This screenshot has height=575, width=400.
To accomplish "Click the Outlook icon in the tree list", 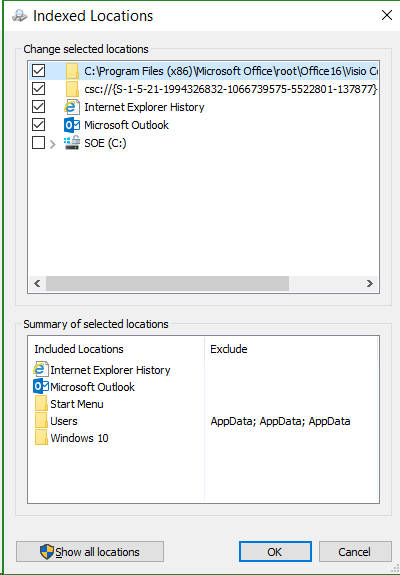I will [x=71, y=125].
